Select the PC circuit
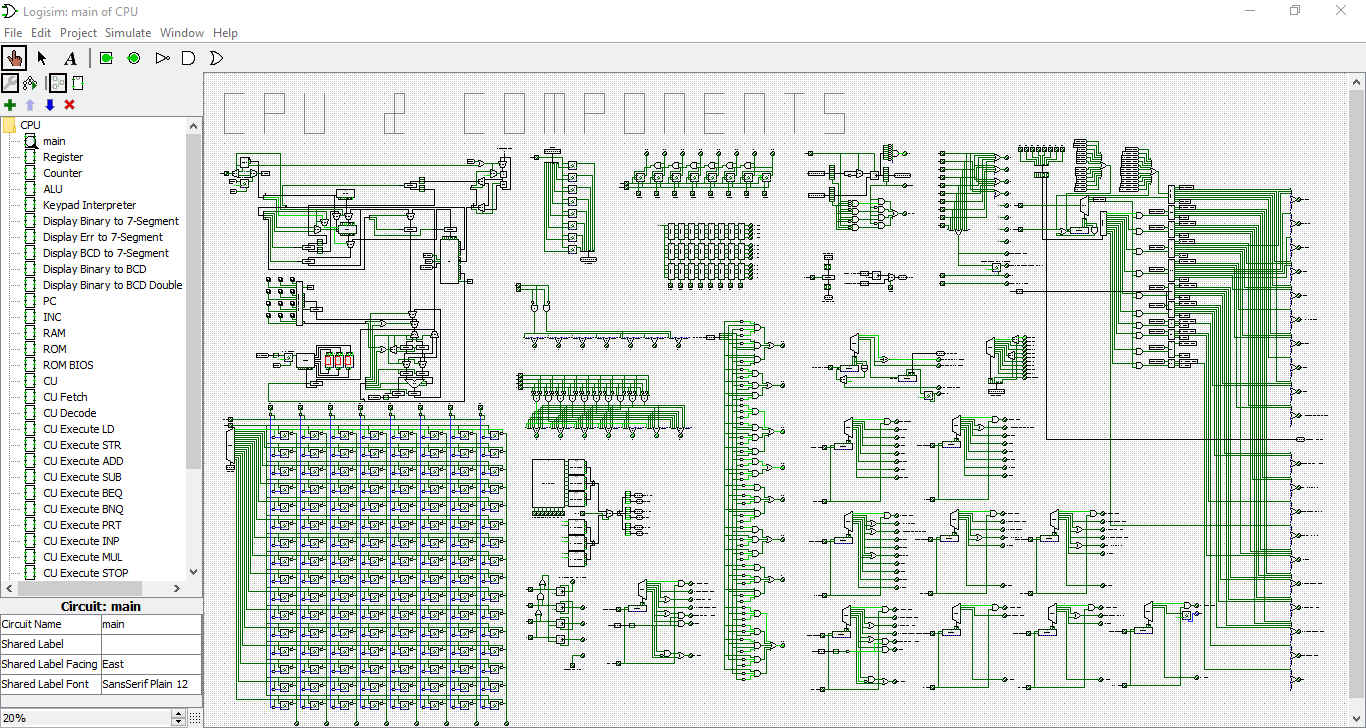The height and width of the screenshot is (728, 1366). 50,301
